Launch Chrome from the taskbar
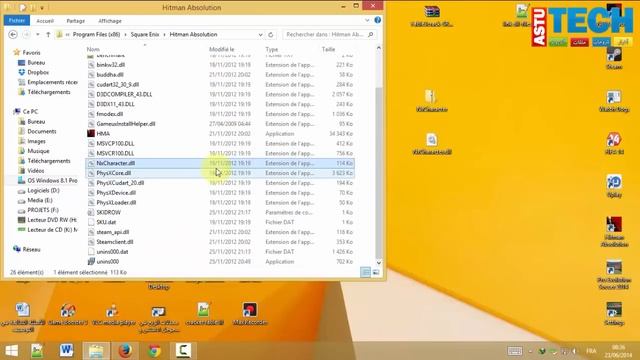The height and width of the screenshot is (360, 640). point(154,351)
